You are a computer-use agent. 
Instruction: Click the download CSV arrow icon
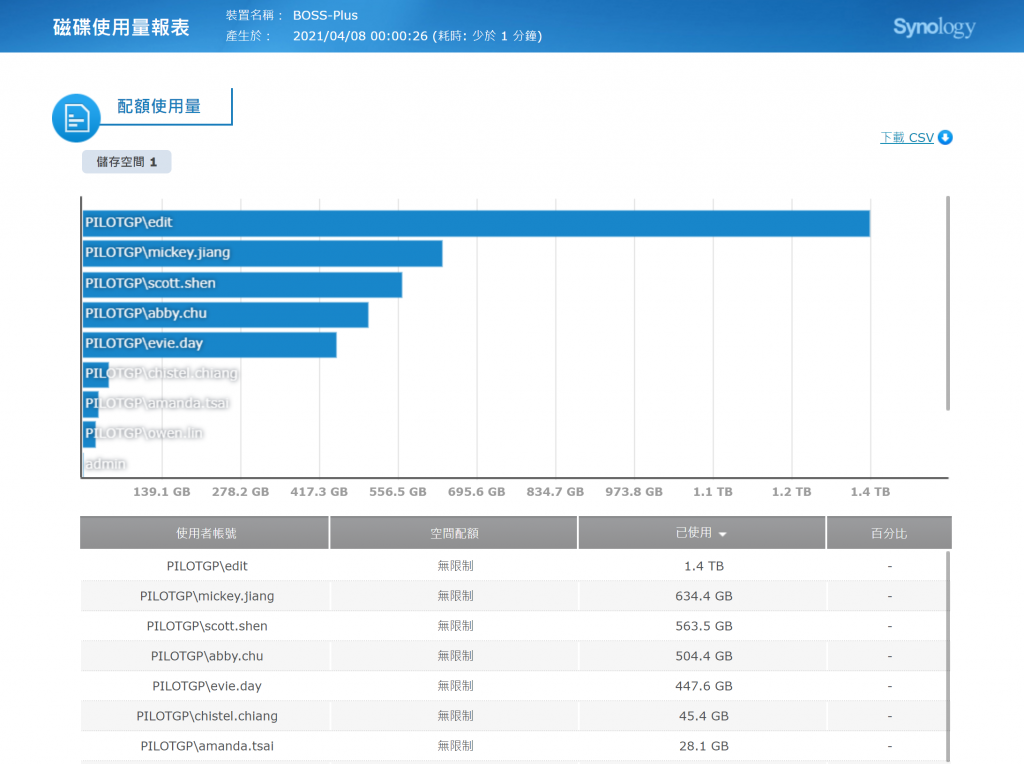945,138
